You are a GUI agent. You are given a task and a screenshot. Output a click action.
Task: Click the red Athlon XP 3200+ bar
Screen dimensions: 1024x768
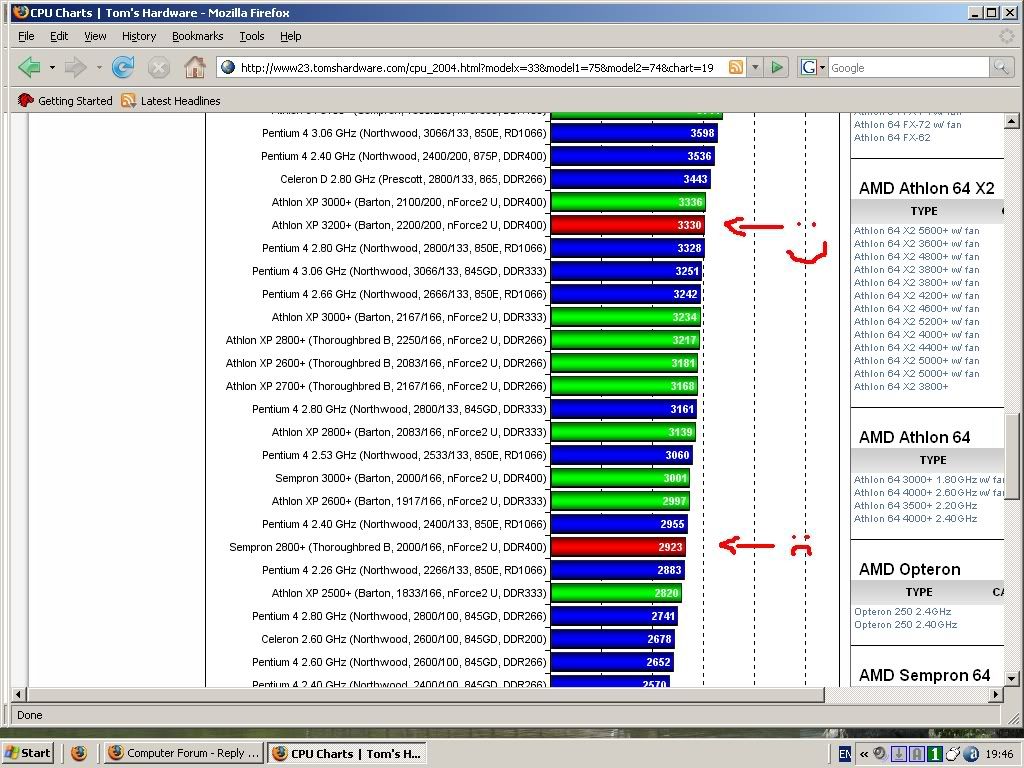pyautogui.click(x=627, y=225)
